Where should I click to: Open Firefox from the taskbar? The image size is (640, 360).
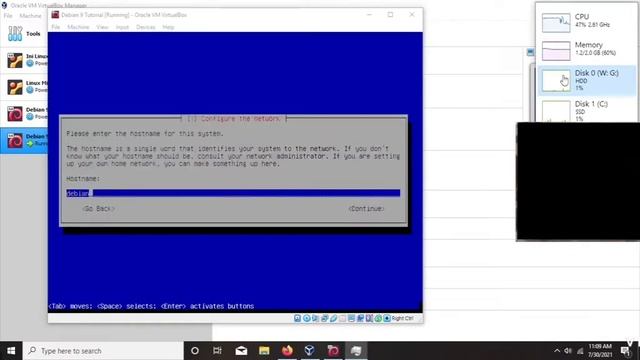(x=287, y=351)
